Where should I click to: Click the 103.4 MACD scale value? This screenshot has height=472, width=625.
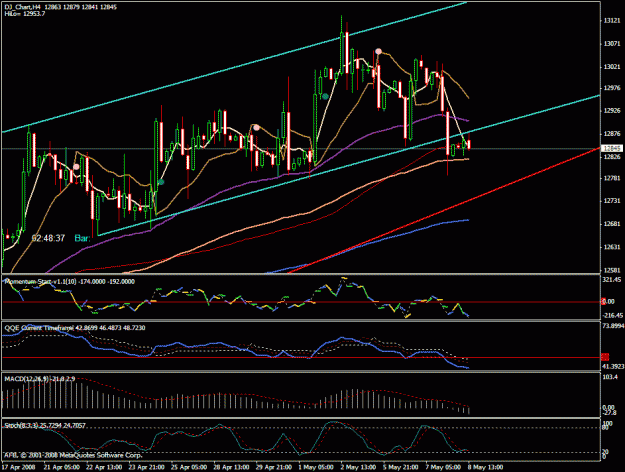(x=610, y=377)
